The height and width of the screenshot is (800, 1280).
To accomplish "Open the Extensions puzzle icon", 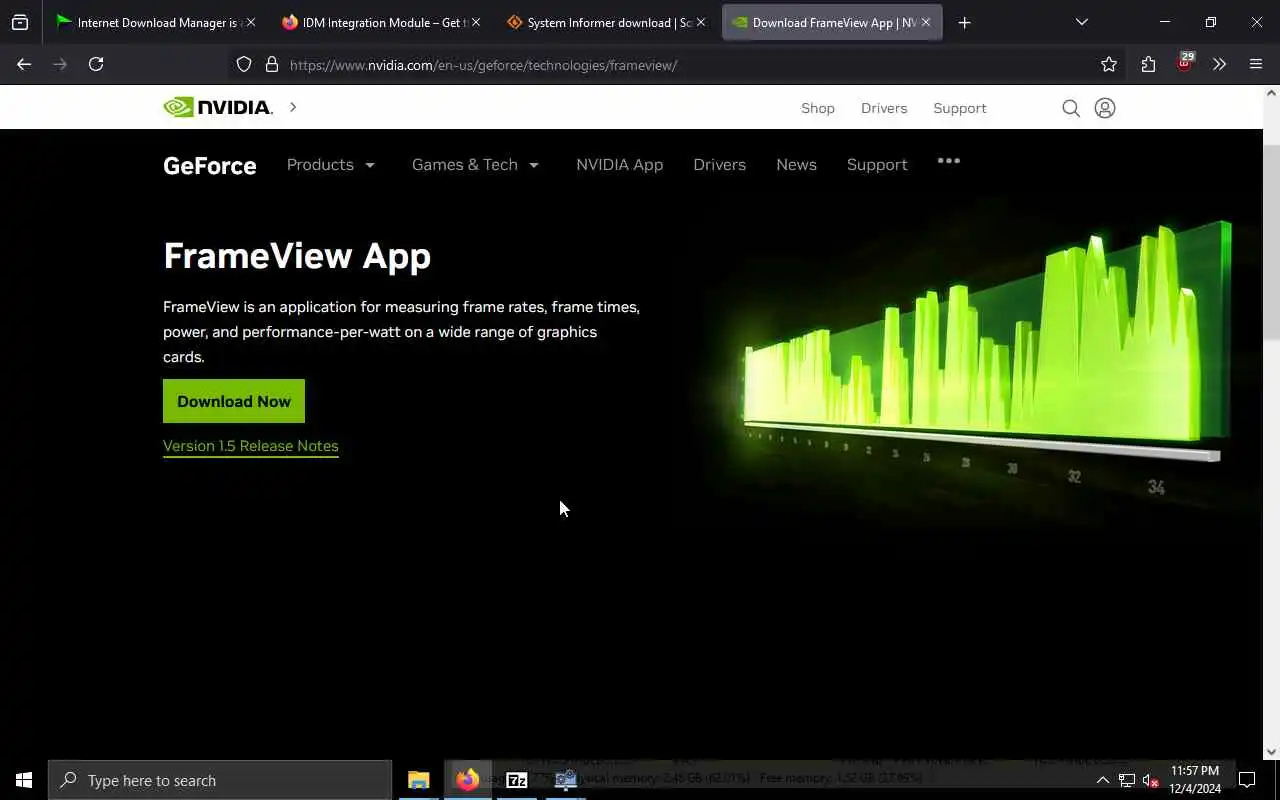I will 1148,64.
